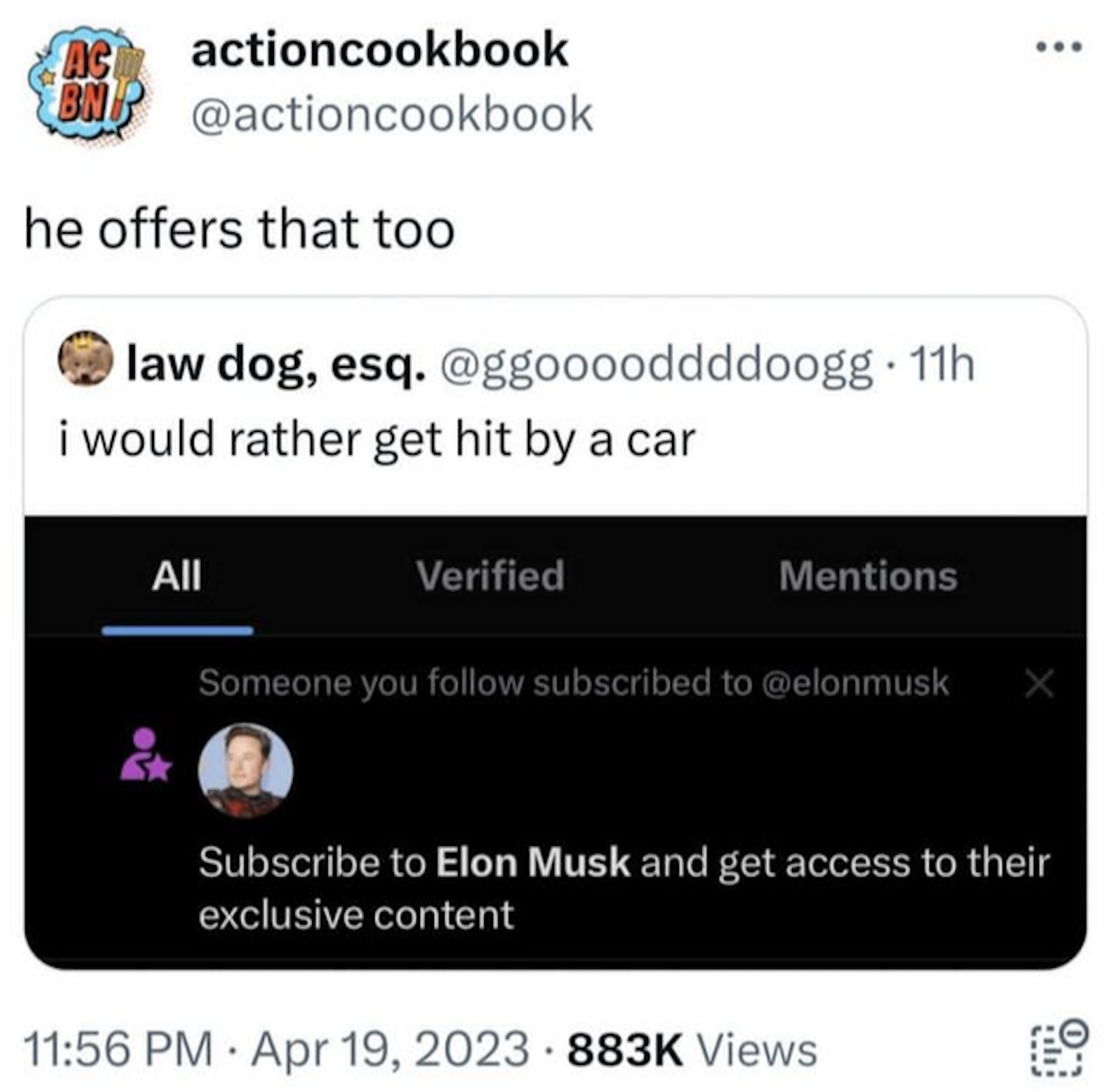
Task: Switch to the Verified tab
Action: coord(490,576)
